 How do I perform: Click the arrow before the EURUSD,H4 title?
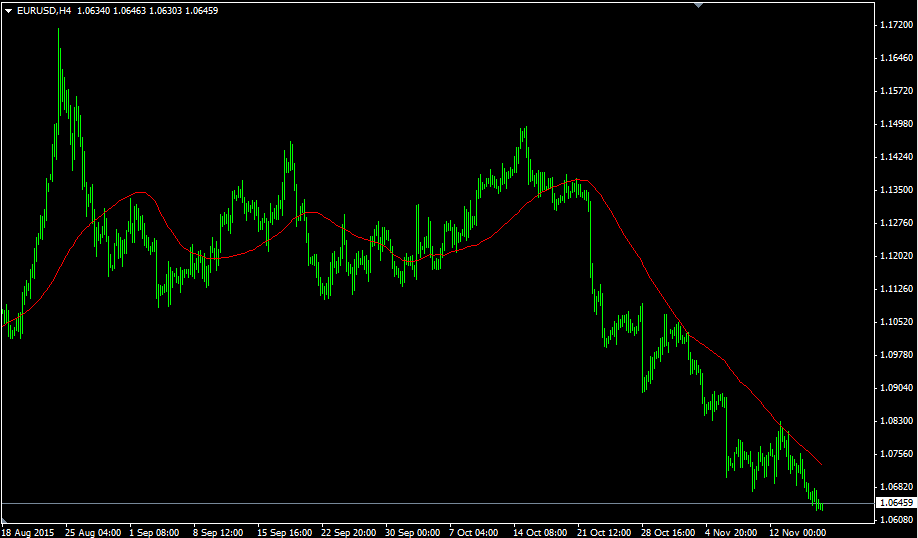[8, 11]
